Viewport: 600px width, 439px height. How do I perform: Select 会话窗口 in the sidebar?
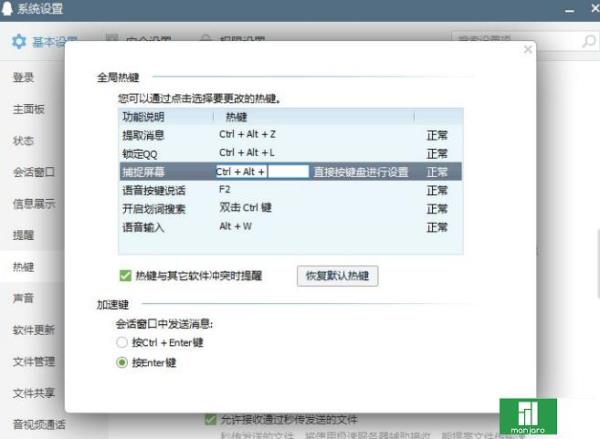tap(34, 172)
